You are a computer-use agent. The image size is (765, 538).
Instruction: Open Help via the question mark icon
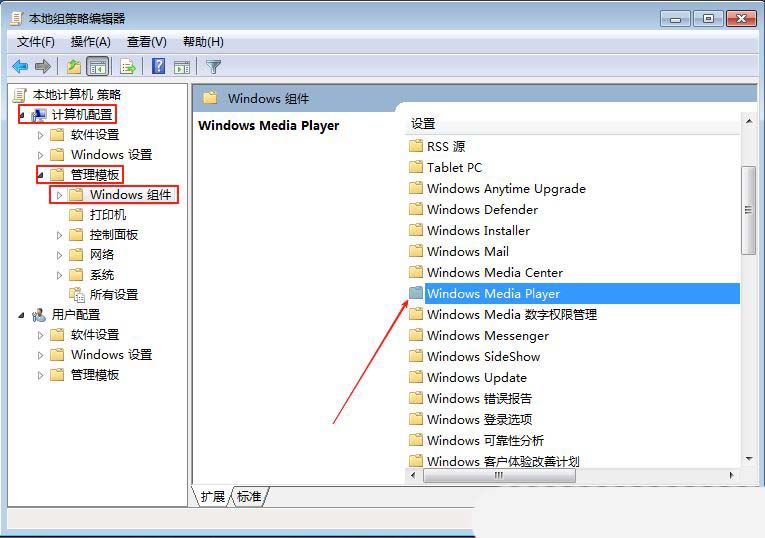pos(158,67)
